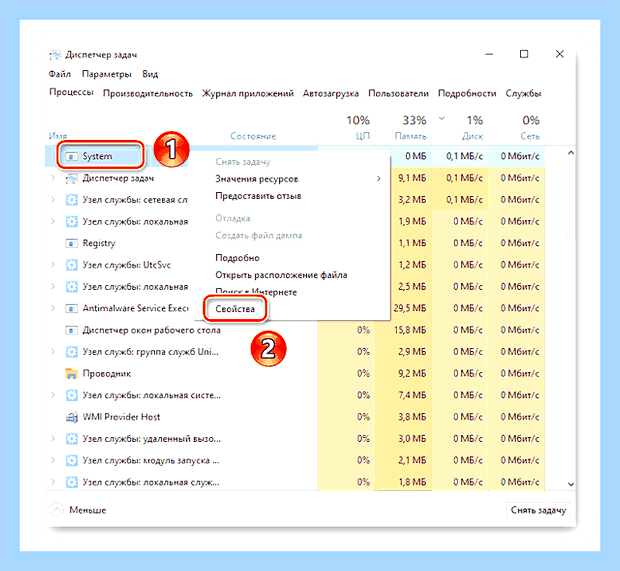Click the scrollbar up arrow

(x=571, y=153)
